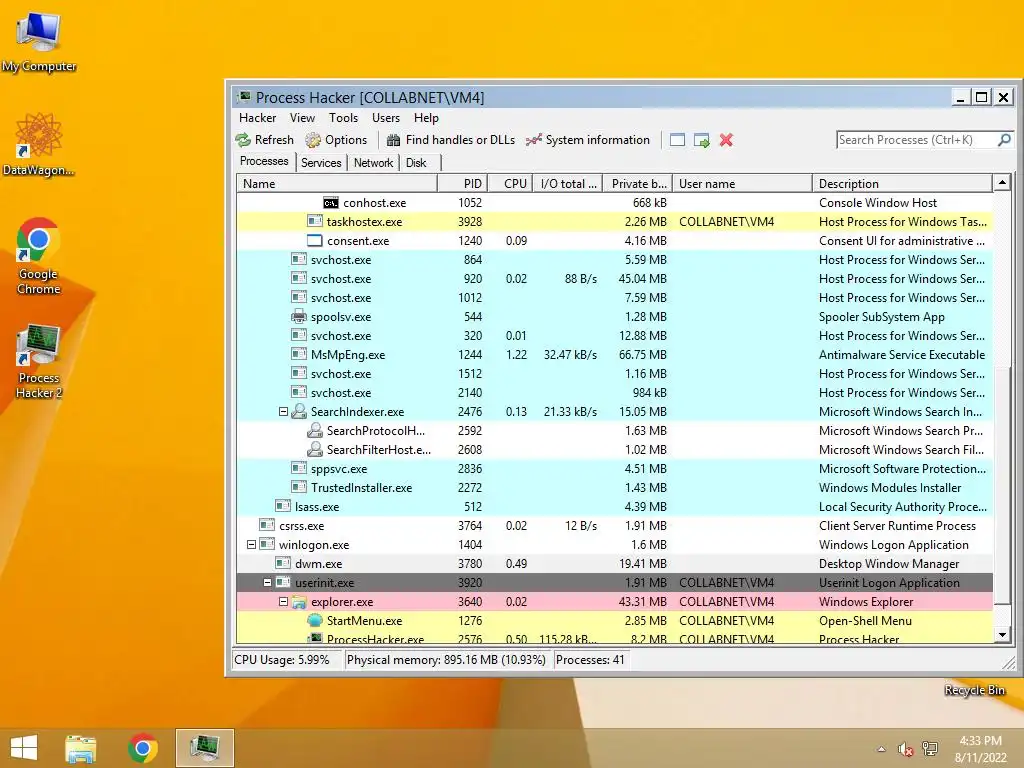Open Find handles or DLLs
Viewport: 1024px width, 768px height.
[451, 140]
